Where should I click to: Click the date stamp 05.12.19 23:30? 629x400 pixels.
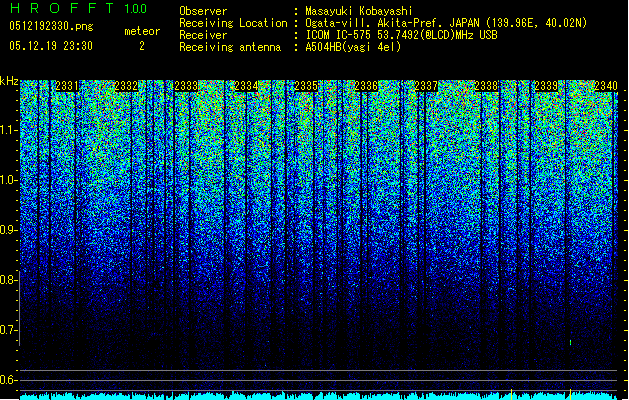(51, 46)
